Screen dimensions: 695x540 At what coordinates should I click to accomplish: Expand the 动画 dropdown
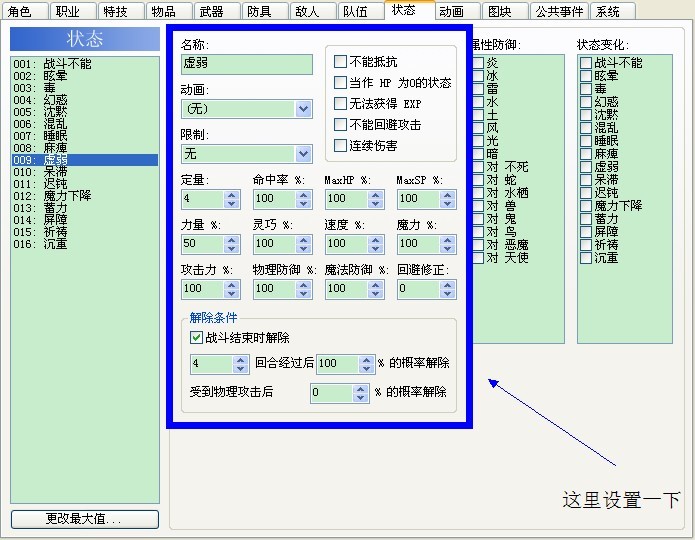pyautogui.click(x=303, y=109)
